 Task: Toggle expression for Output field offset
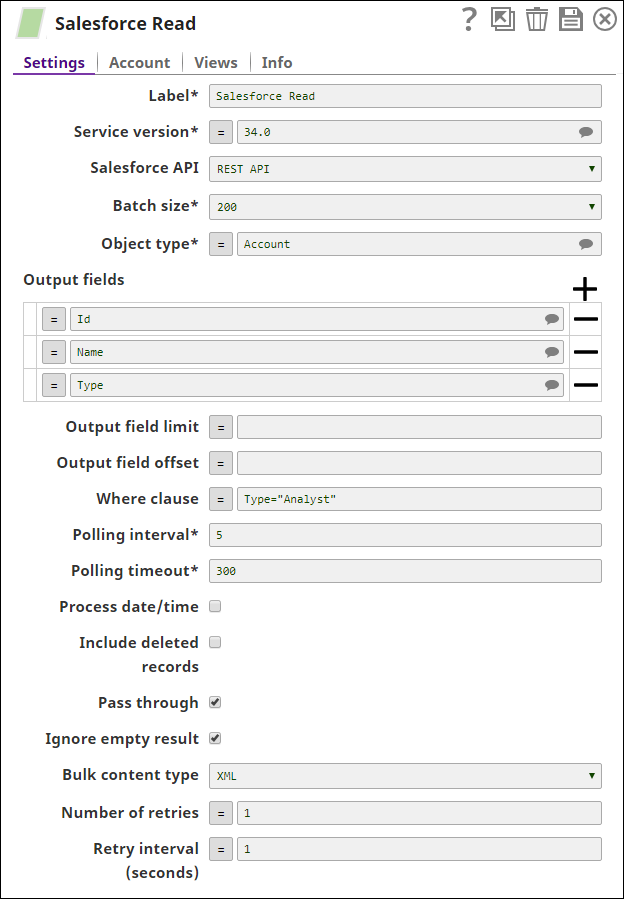tap(221, 463)
